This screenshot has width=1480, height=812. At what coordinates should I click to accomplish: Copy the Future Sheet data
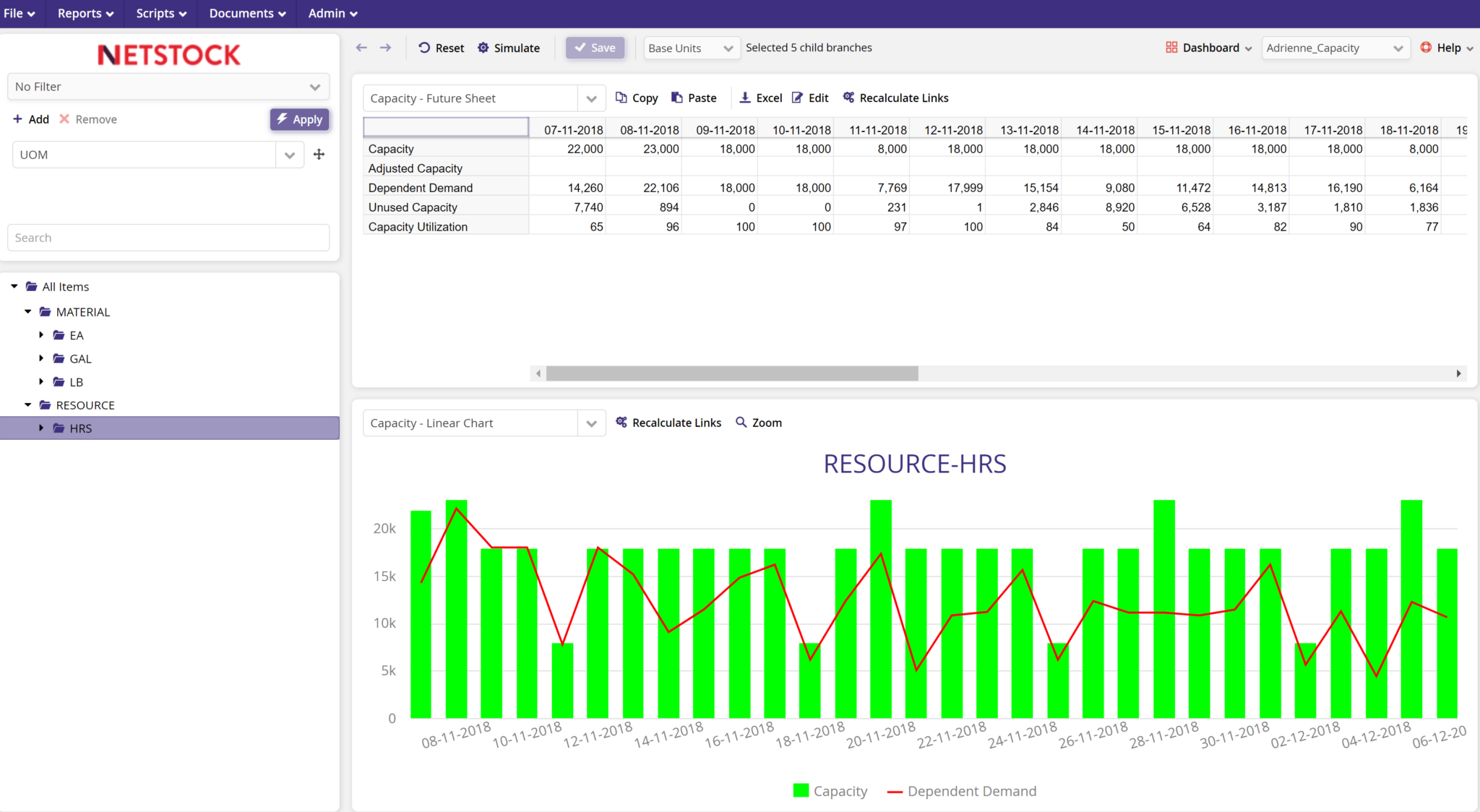pyautogui.click(x=637, y=98)
